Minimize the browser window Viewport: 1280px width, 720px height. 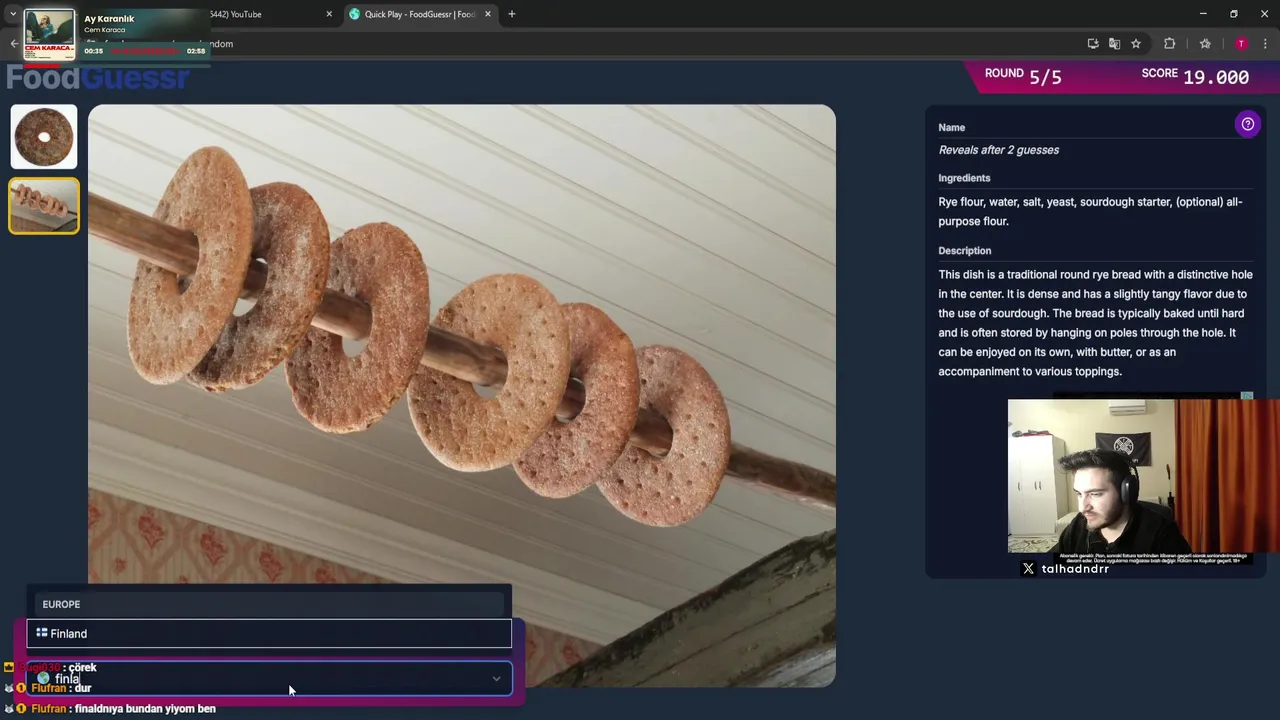pyautogui.click(x=1203, y=14)
